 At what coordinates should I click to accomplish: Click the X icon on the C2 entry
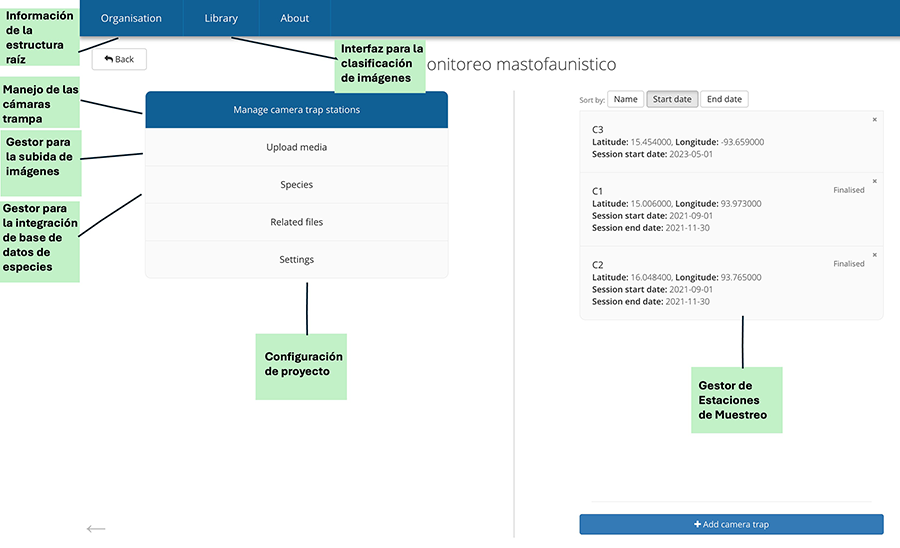click(874, 255)
